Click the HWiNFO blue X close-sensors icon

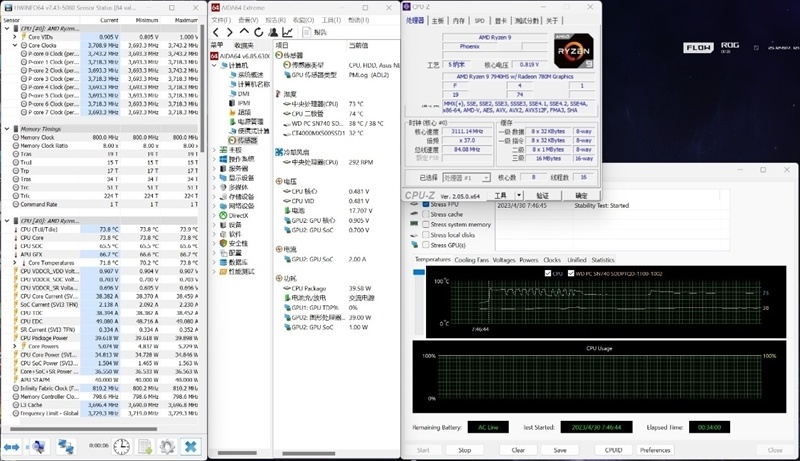[x=190, y=446]
